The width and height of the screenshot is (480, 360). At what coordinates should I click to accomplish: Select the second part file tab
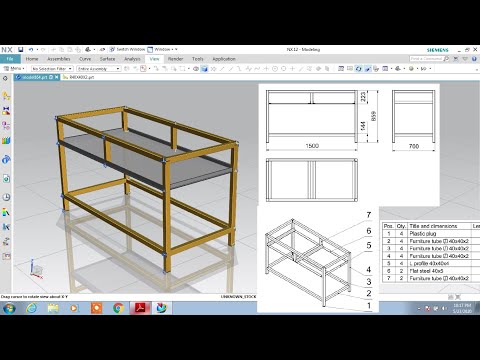point(79,77)
